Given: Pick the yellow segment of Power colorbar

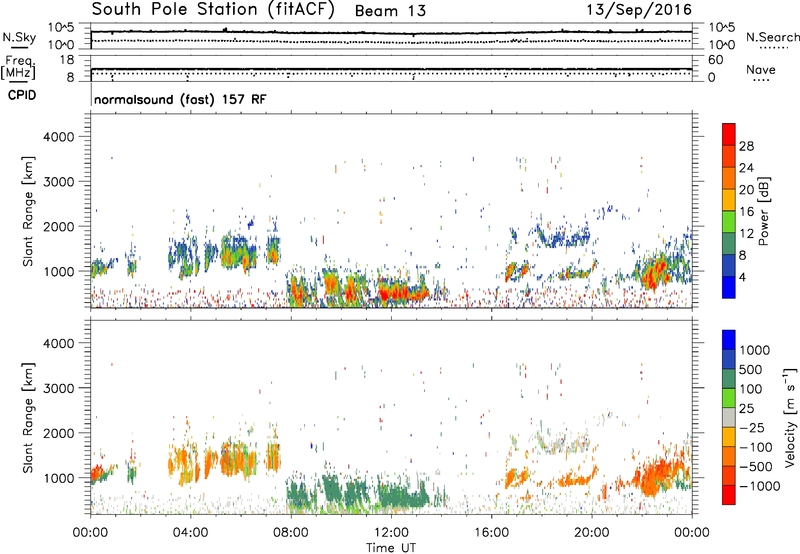Looking at the screenshot, I should point(729,200).
